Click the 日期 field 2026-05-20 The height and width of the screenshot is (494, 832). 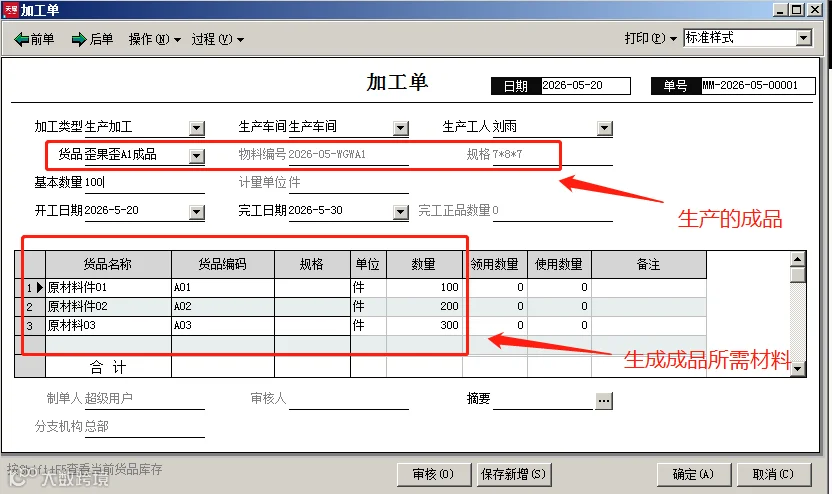pyautogui.click(x=585, y=85)
